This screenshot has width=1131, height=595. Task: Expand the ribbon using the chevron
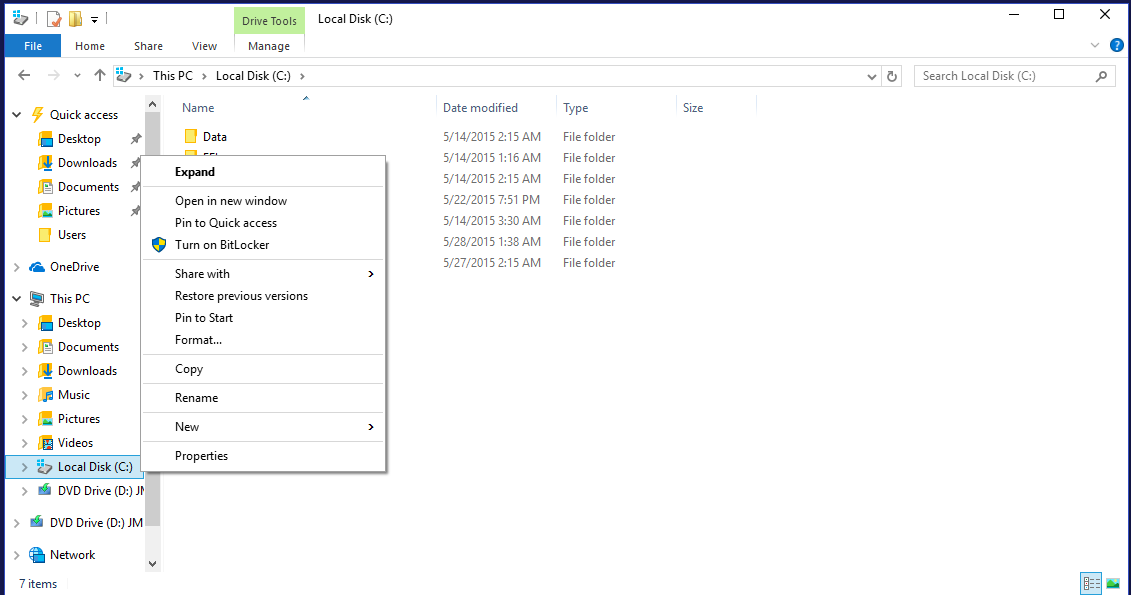point(1095,45)
